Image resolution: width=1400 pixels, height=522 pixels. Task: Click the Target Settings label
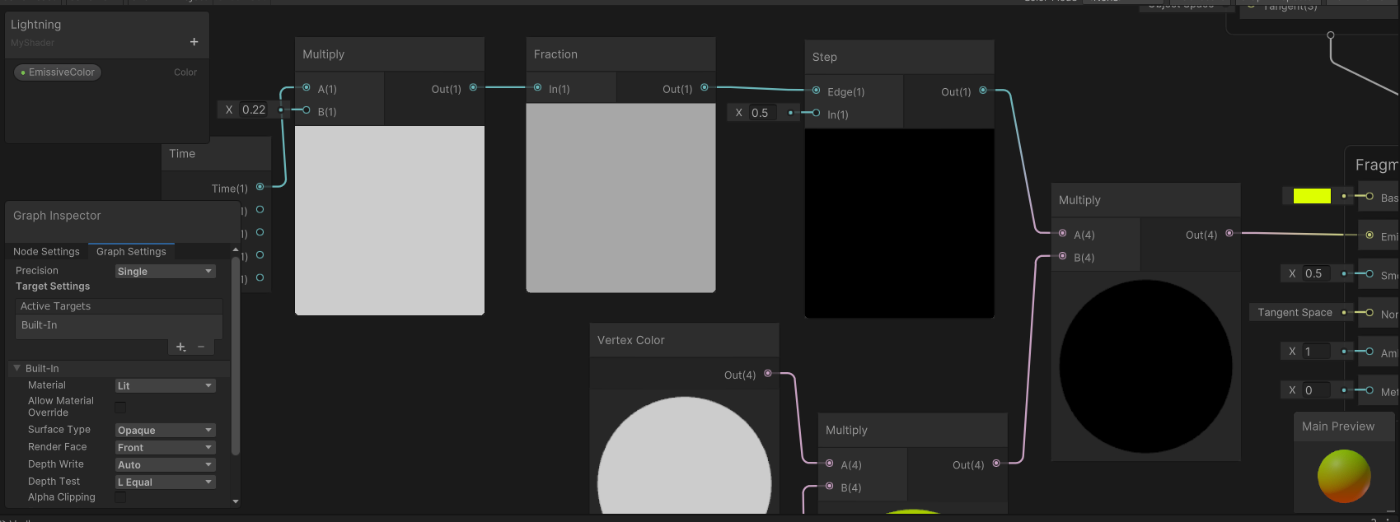tap(53, 286)
